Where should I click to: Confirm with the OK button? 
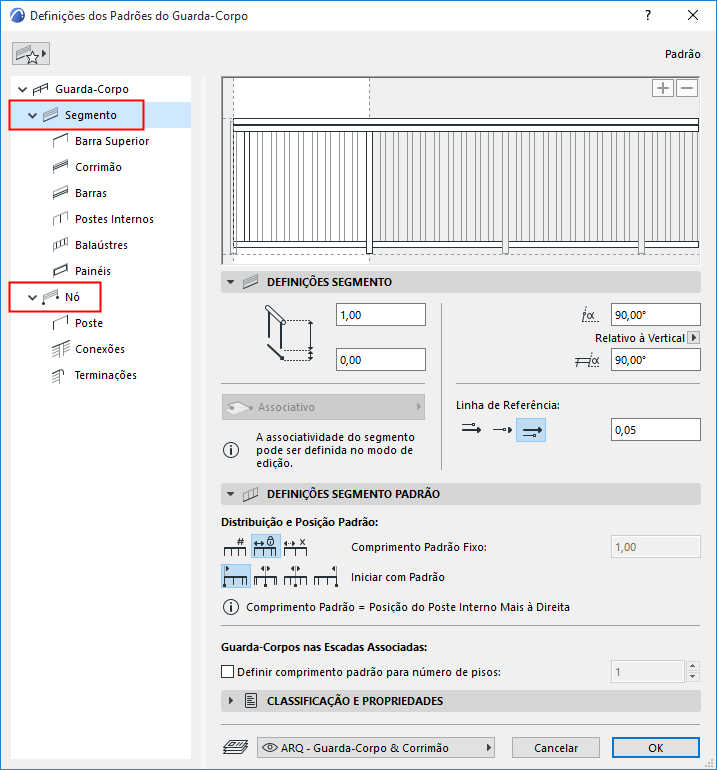(x=656, y=747)
